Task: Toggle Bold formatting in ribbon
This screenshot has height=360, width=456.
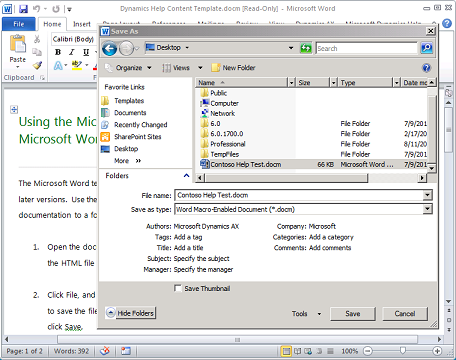Action: [x=58, y=52]
